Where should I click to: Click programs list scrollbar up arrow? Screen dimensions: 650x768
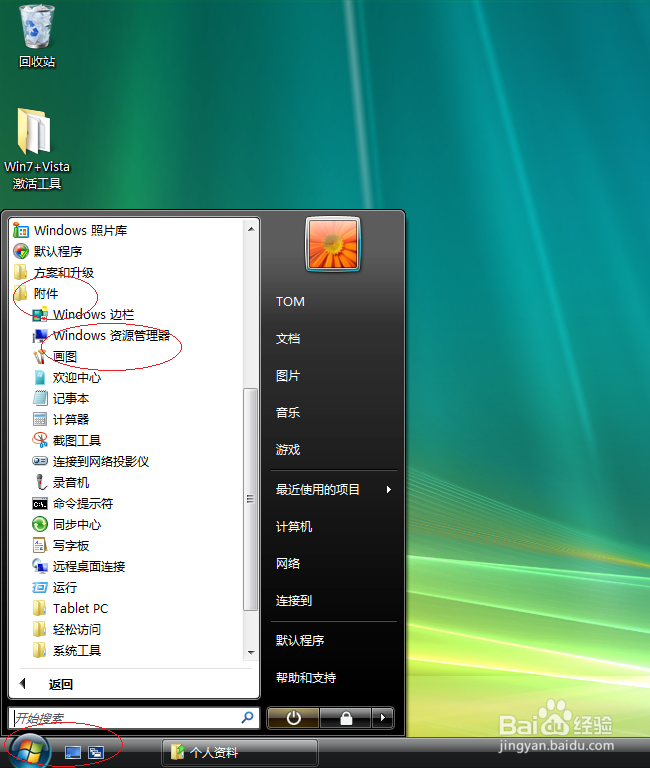[251, 229]
